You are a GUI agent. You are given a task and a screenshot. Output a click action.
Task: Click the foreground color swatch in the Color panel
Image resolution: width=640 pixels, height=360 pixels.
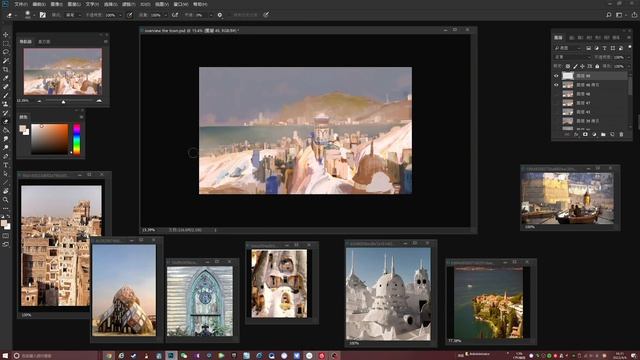[22, 128]
